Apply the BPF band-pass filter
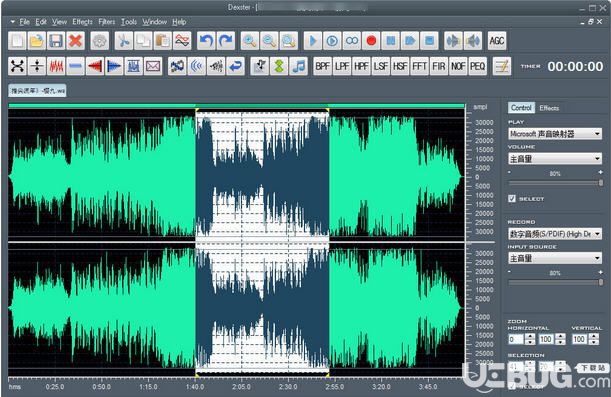Screen dimensions: 611x397 323,66
